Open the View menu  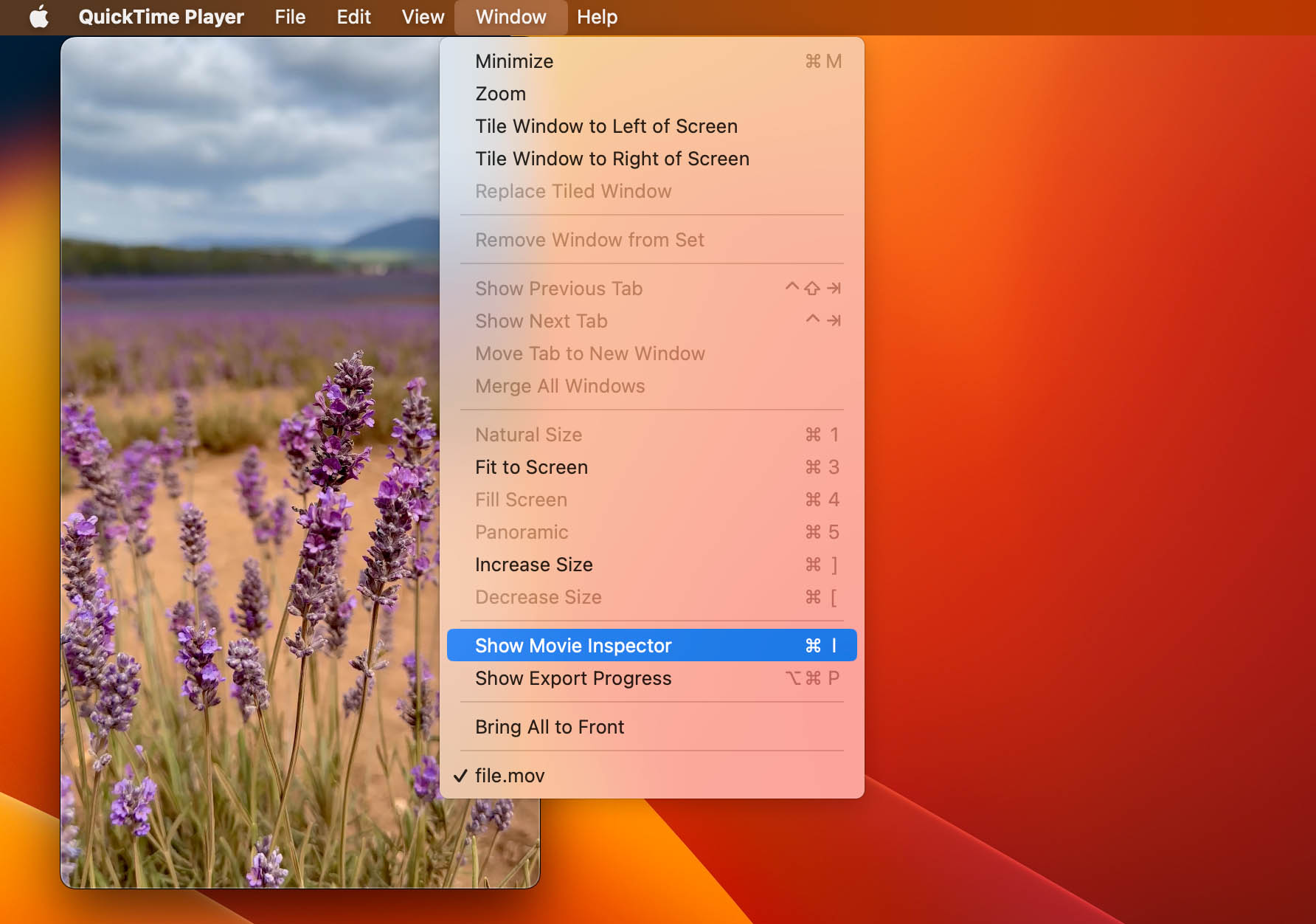point(423,16)
